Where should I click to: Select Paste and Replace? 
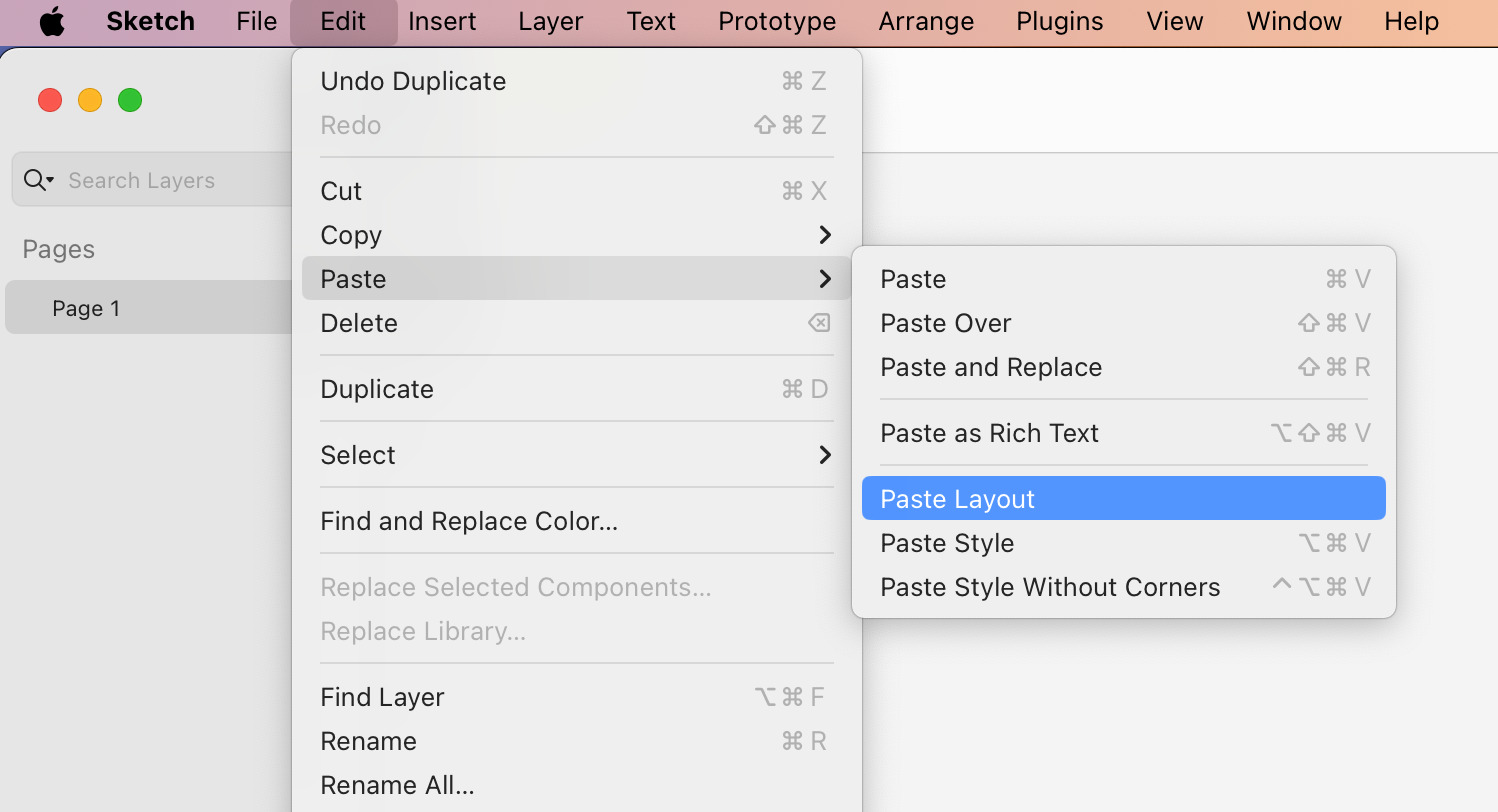tap(1124, 367)
